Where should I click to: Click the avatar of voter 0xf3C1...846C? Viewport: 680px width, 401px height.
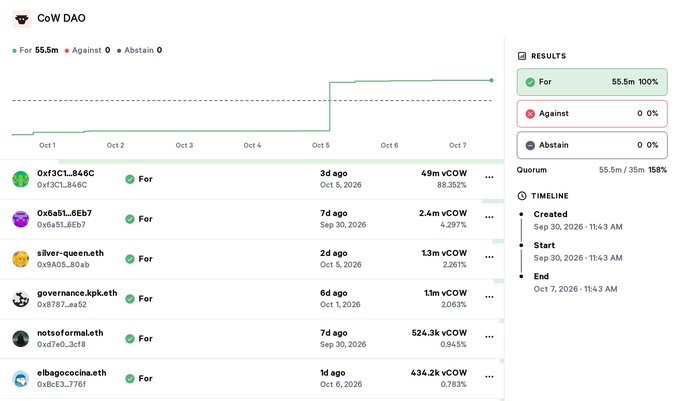pyautogui.click(x=21, y=179)
